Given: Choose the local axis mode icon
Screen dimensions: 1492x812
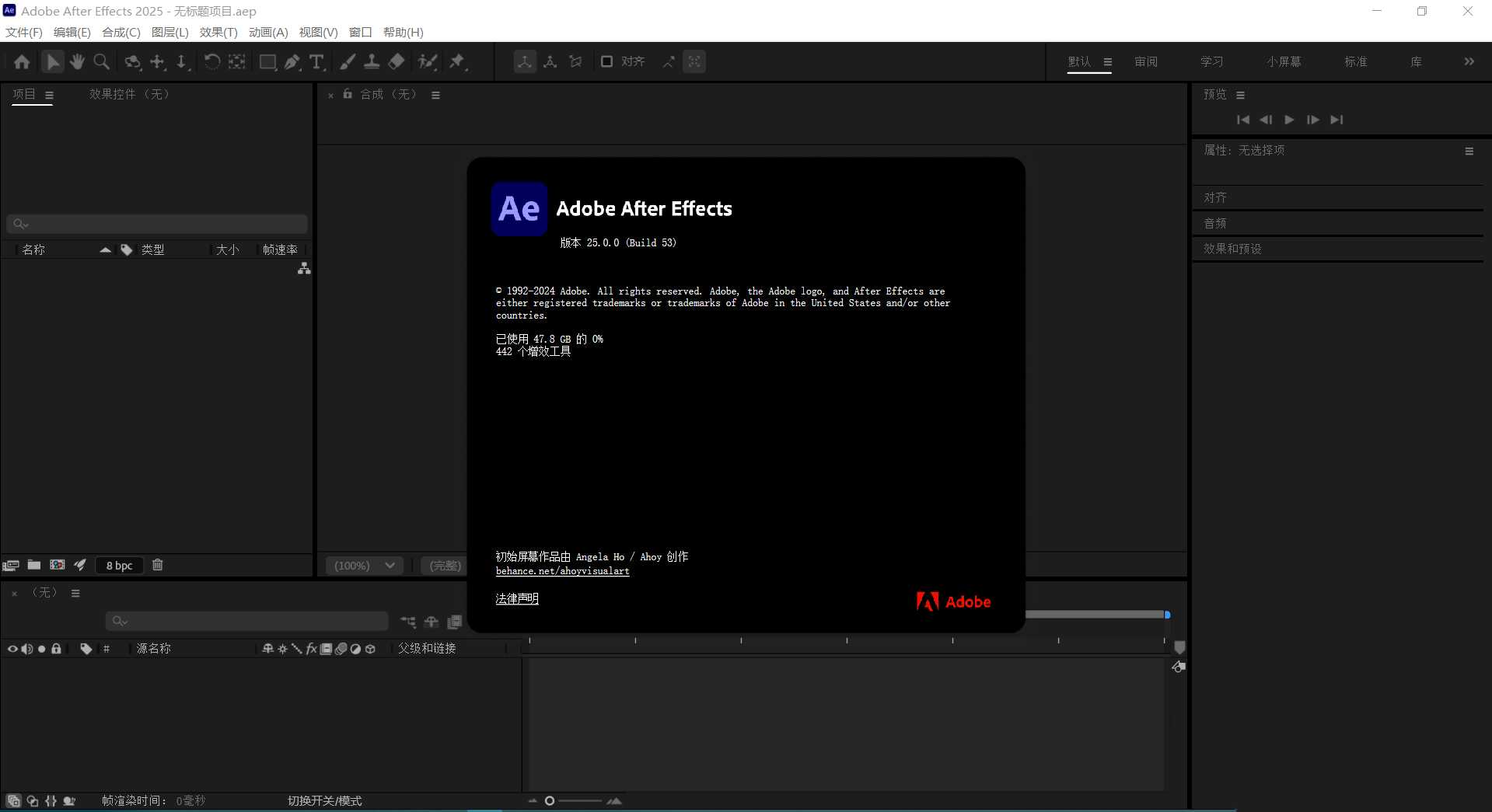Looking at the screenshot, I should [525, 62].
